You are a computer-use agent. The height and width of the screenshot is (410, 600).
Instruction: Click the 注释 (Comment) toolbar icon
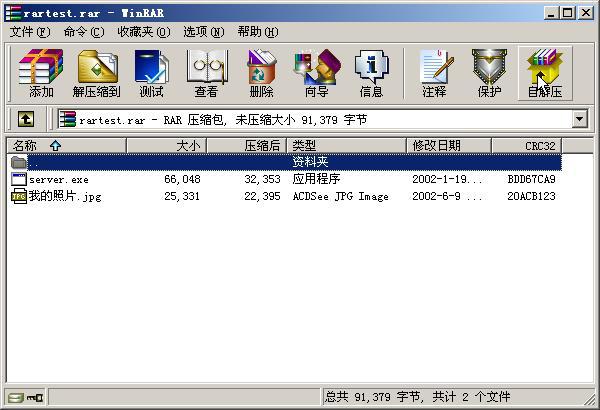435,73
